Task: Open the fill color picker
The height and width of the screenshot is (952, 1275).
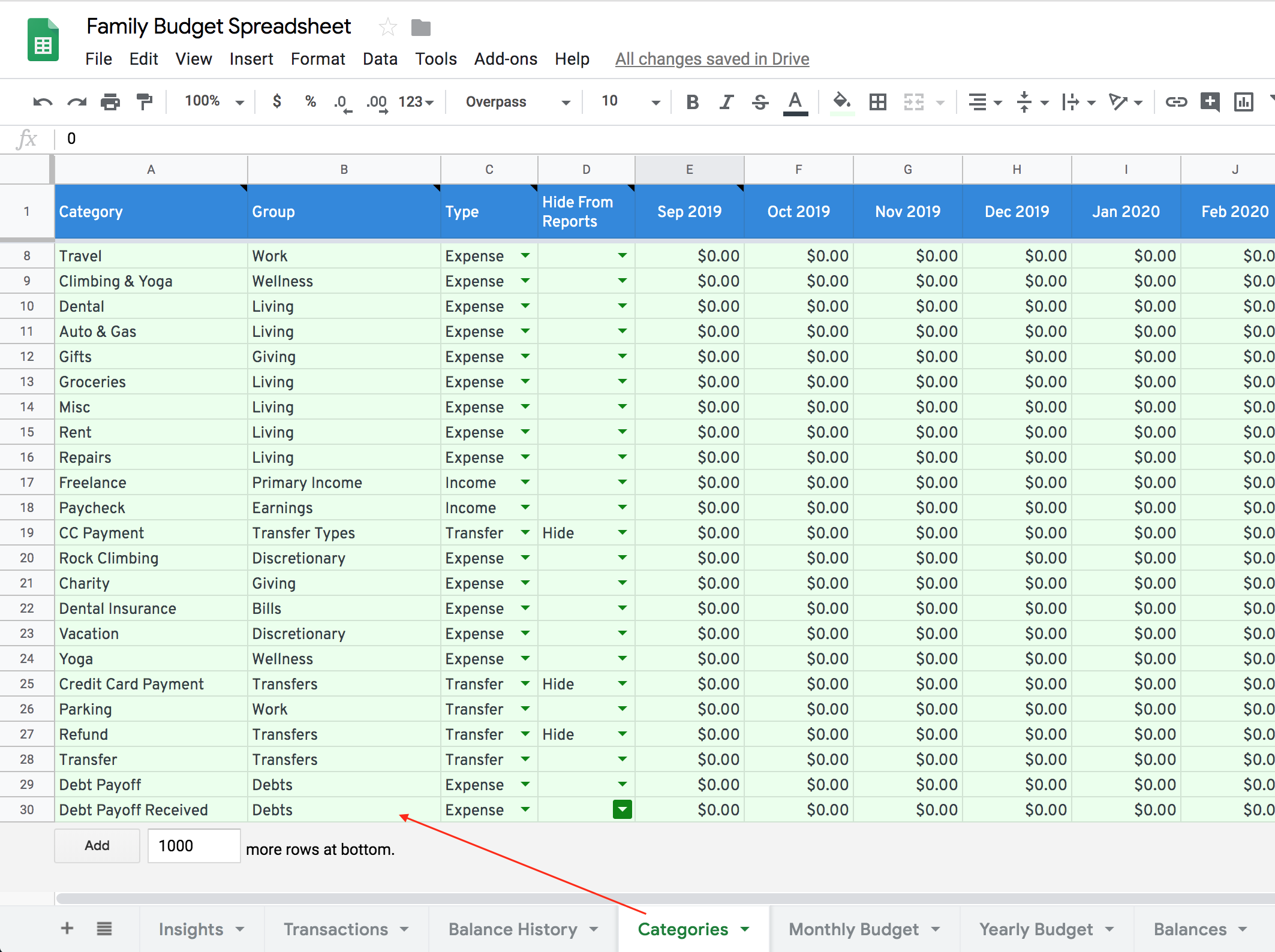Action: 842,102
